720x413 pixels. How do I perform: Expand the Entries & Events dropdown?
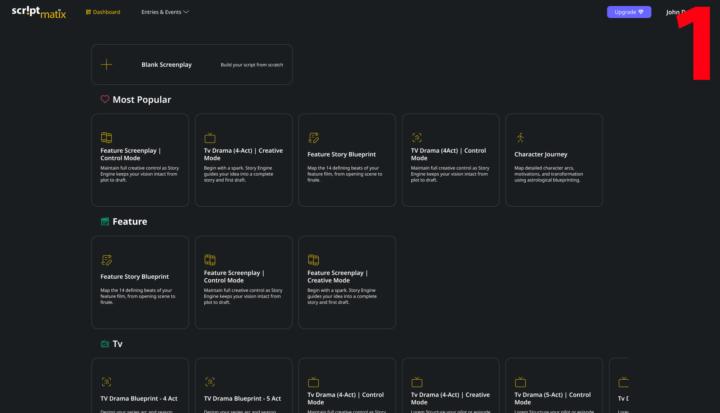165,12
